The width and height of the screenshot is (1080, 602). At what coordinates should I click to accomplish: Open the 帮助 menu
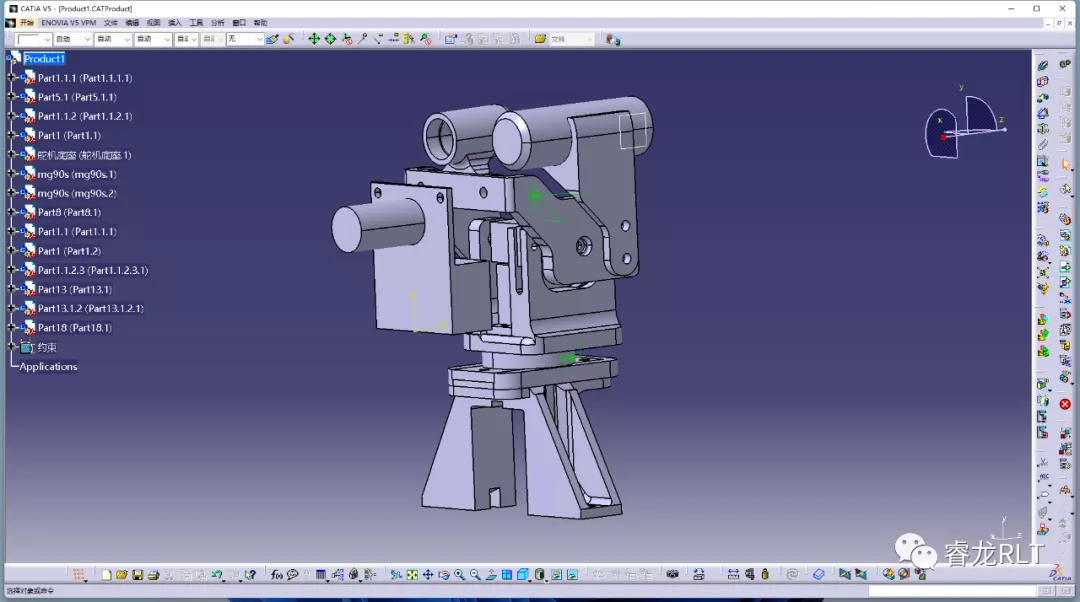(x=260, y=23)
